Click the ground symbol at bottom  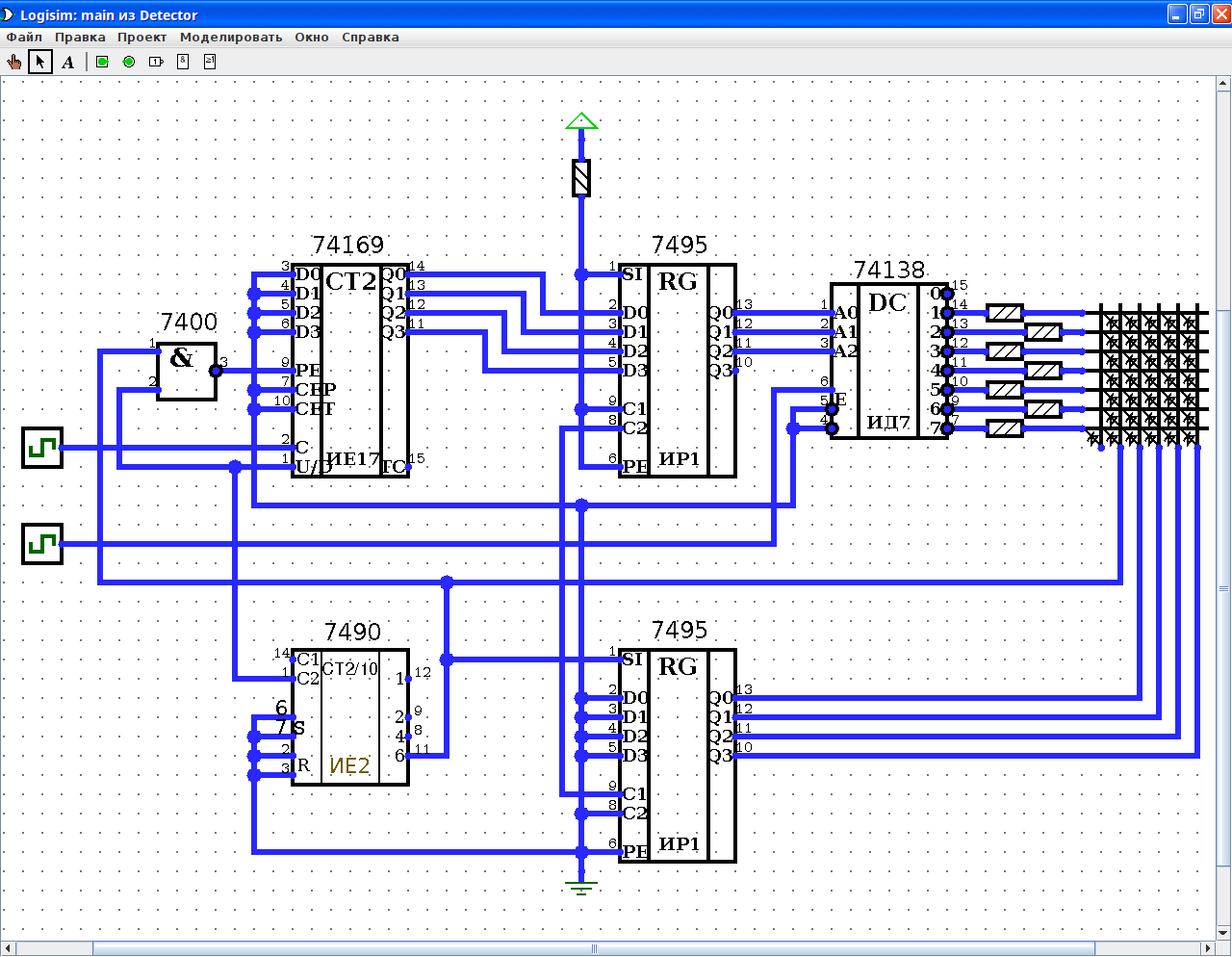coord(581,887)
